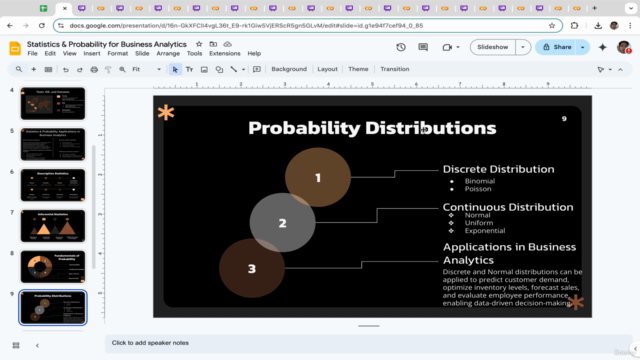Image resolution: width=640 pixels, height=360 pixels.
Task: Add a new slide with plus icon
Action: click(33, 69)
